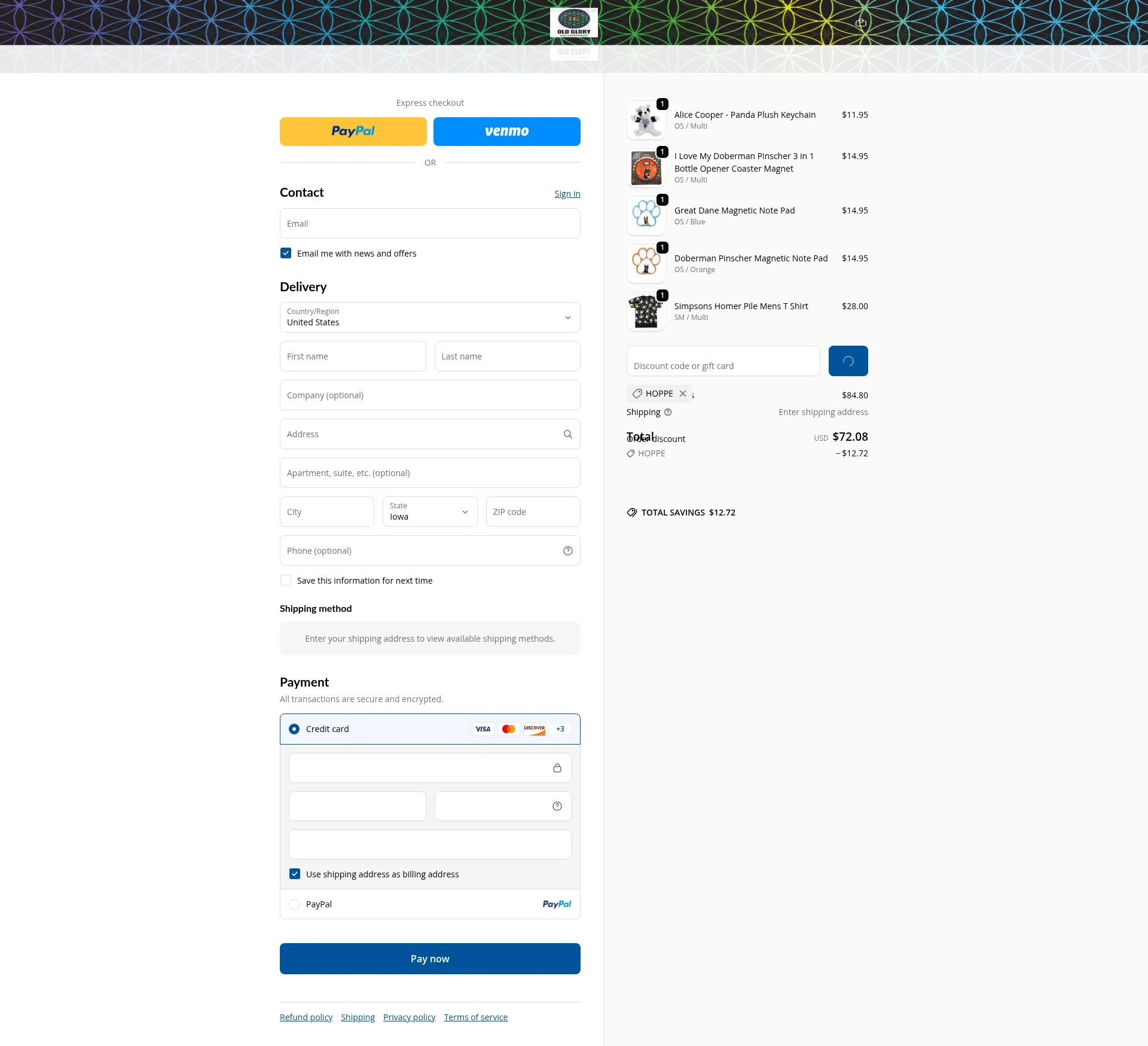Click the lock icon in the card number field
Viewport: 1148px width, 1046px height.
click(557, 768)
